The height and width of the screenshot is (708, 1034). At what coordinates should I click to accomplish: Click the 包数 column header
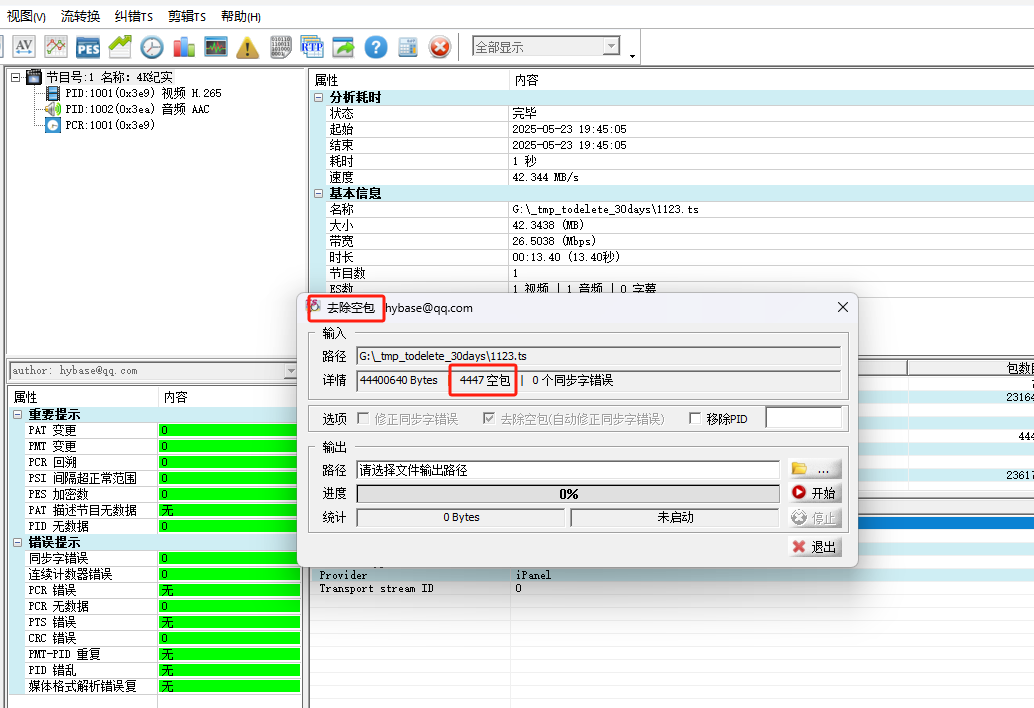[971, 369]
